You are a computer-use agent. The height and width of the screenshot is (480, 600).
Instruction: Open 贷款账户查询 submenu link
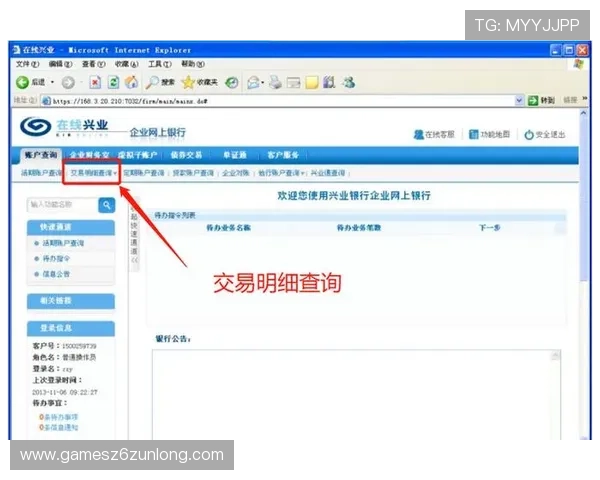[193, 173]
